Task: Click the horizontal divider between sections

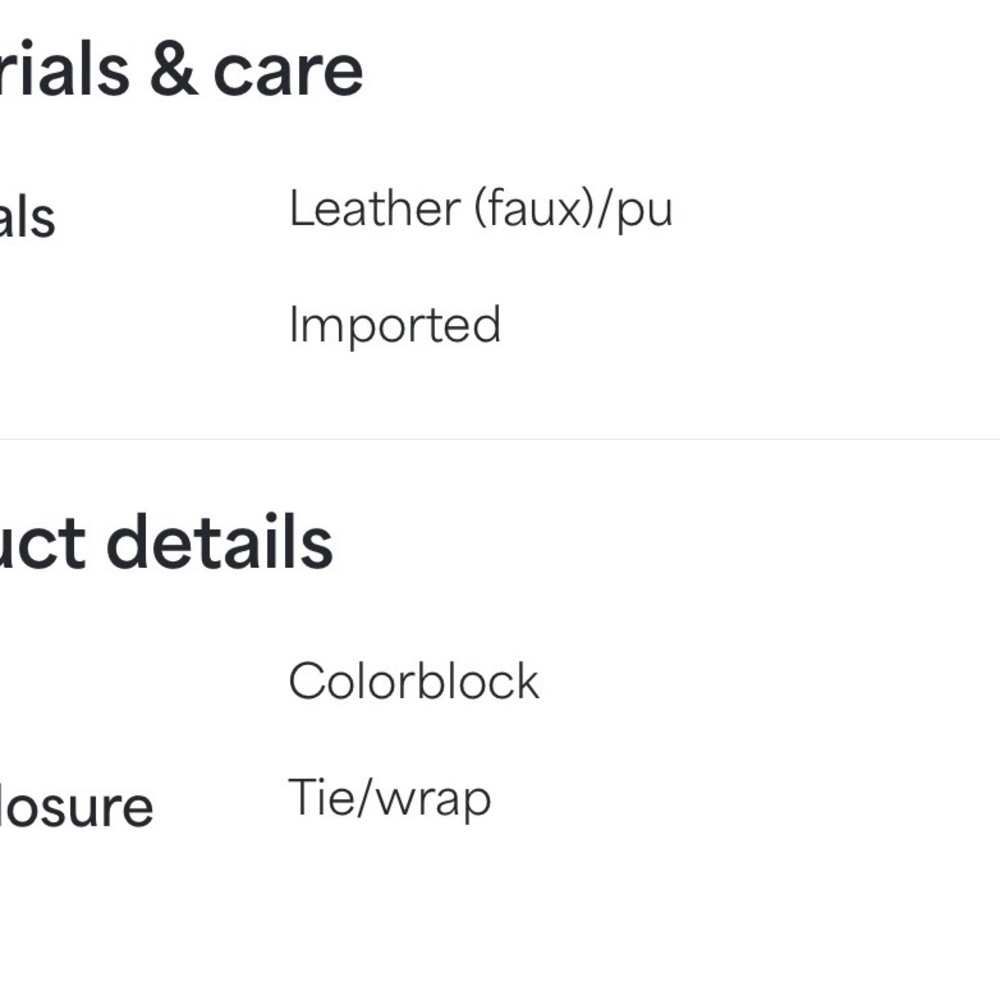Action: point(500,439)
